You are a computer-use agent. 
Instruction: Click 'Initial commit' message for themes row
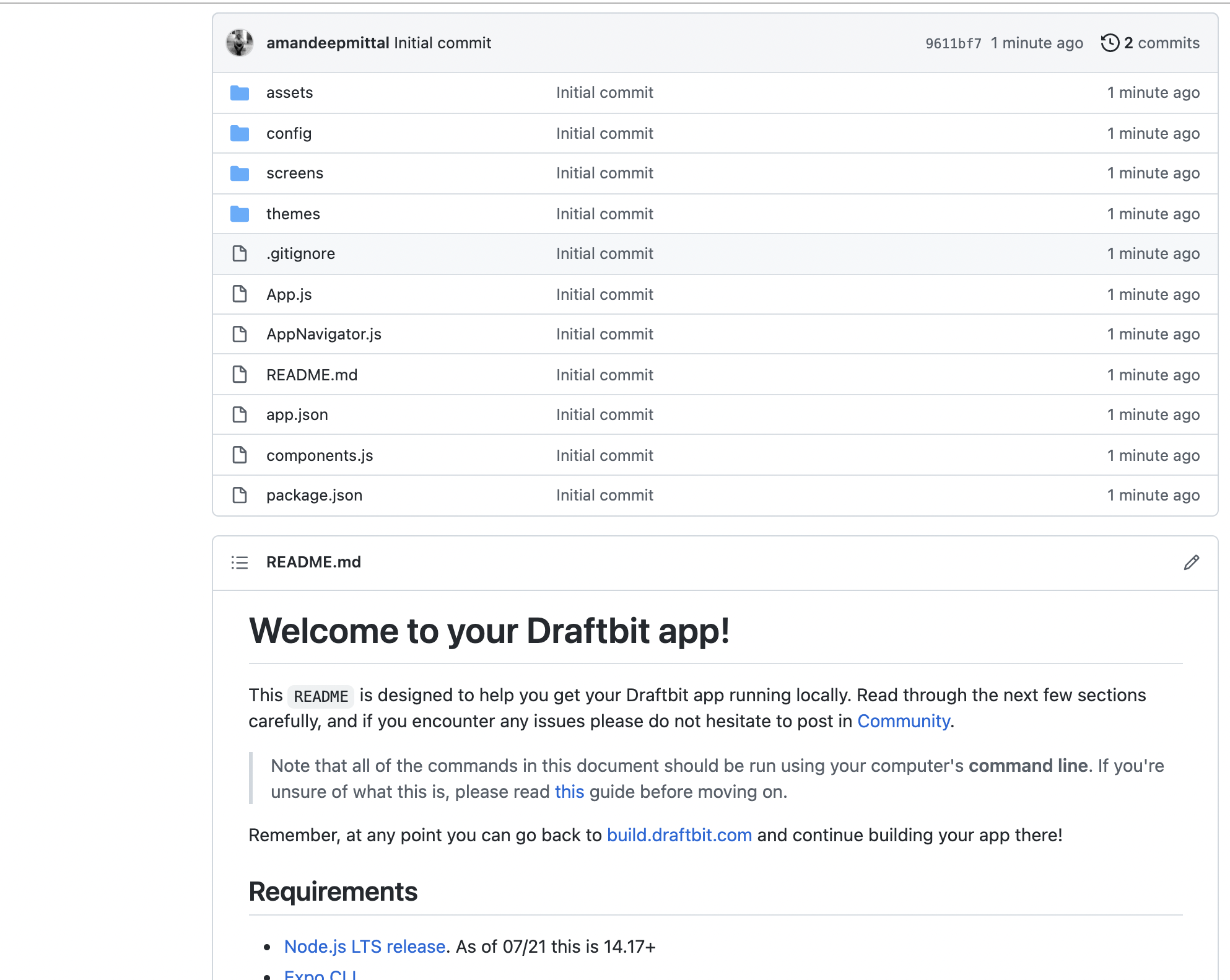point(604,214)
